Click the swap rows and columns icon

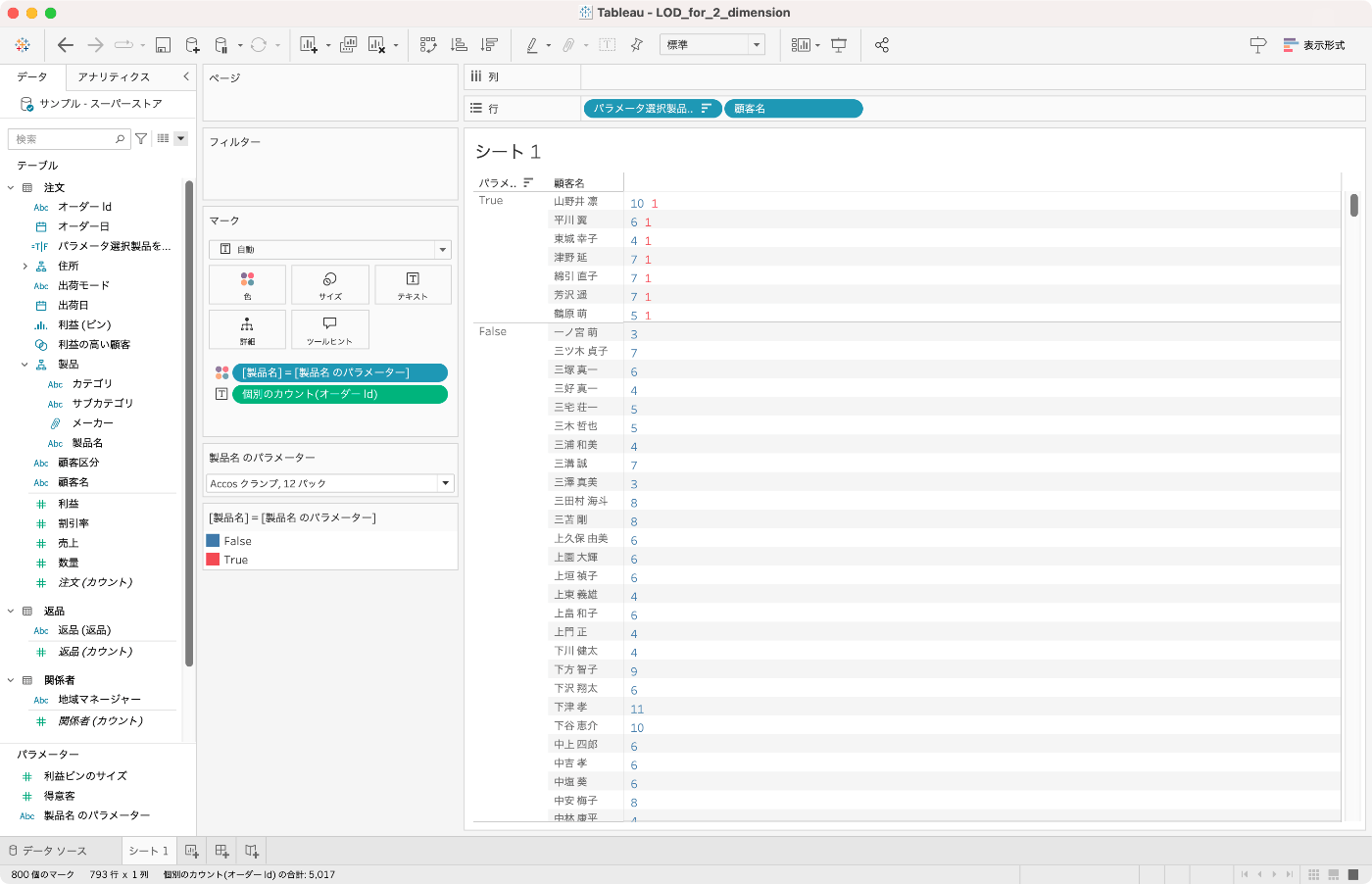pos(428,45)
